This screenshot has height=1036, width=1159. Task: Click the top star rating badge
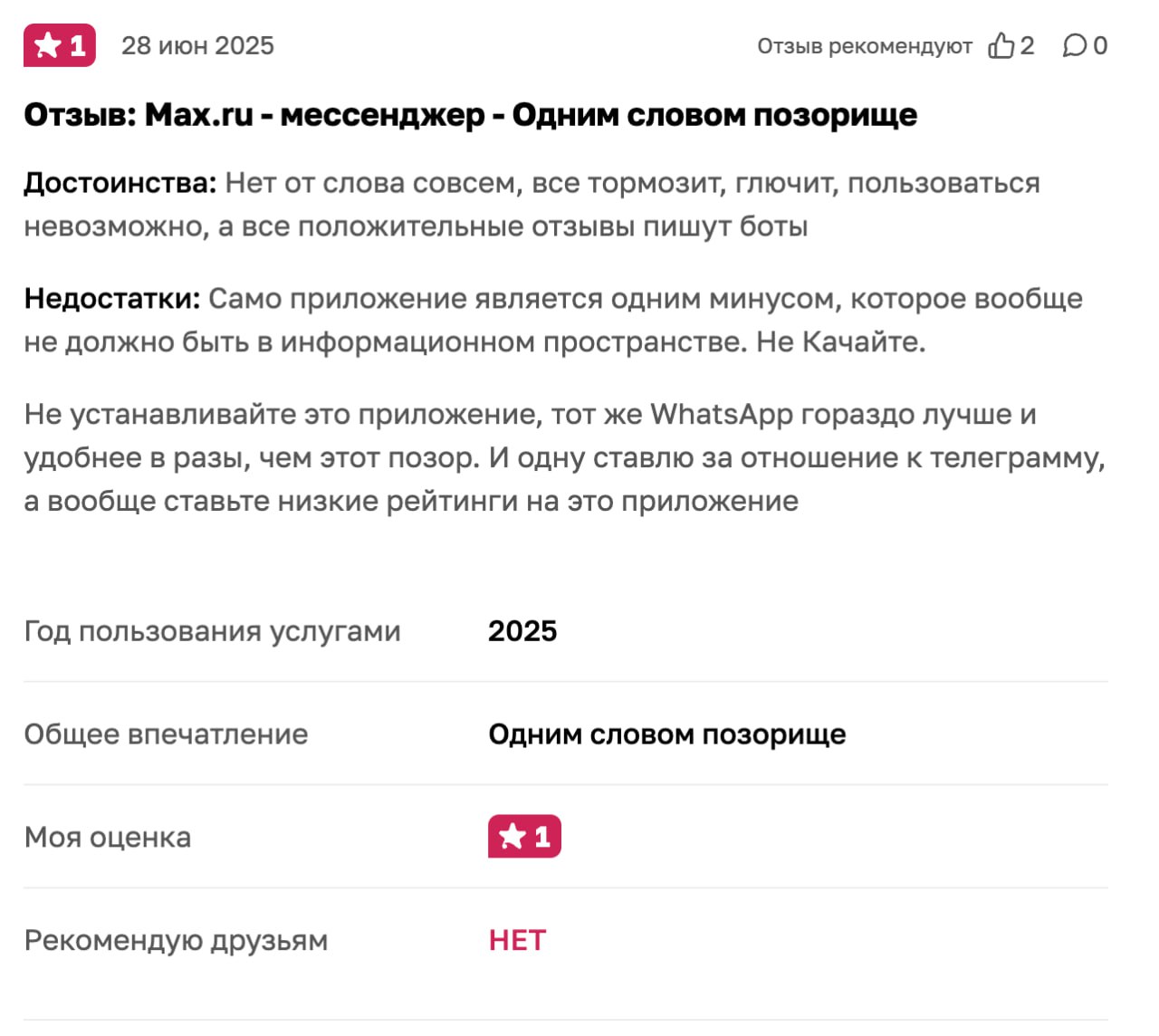coord(60,45)
